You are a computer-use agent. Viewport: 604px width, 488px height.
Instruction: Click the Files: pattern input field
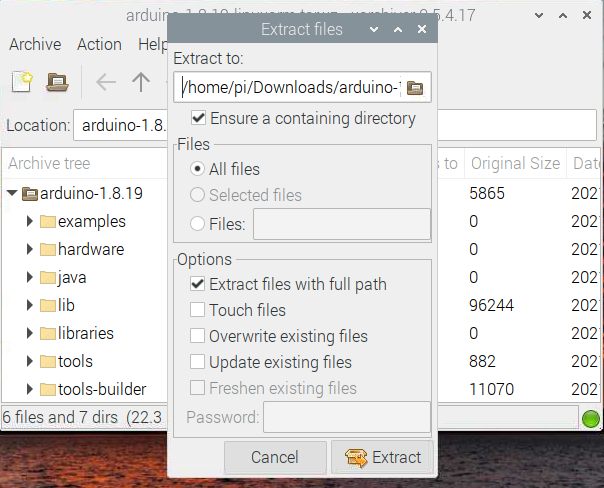pyautogui.click(x=342, y=224)
